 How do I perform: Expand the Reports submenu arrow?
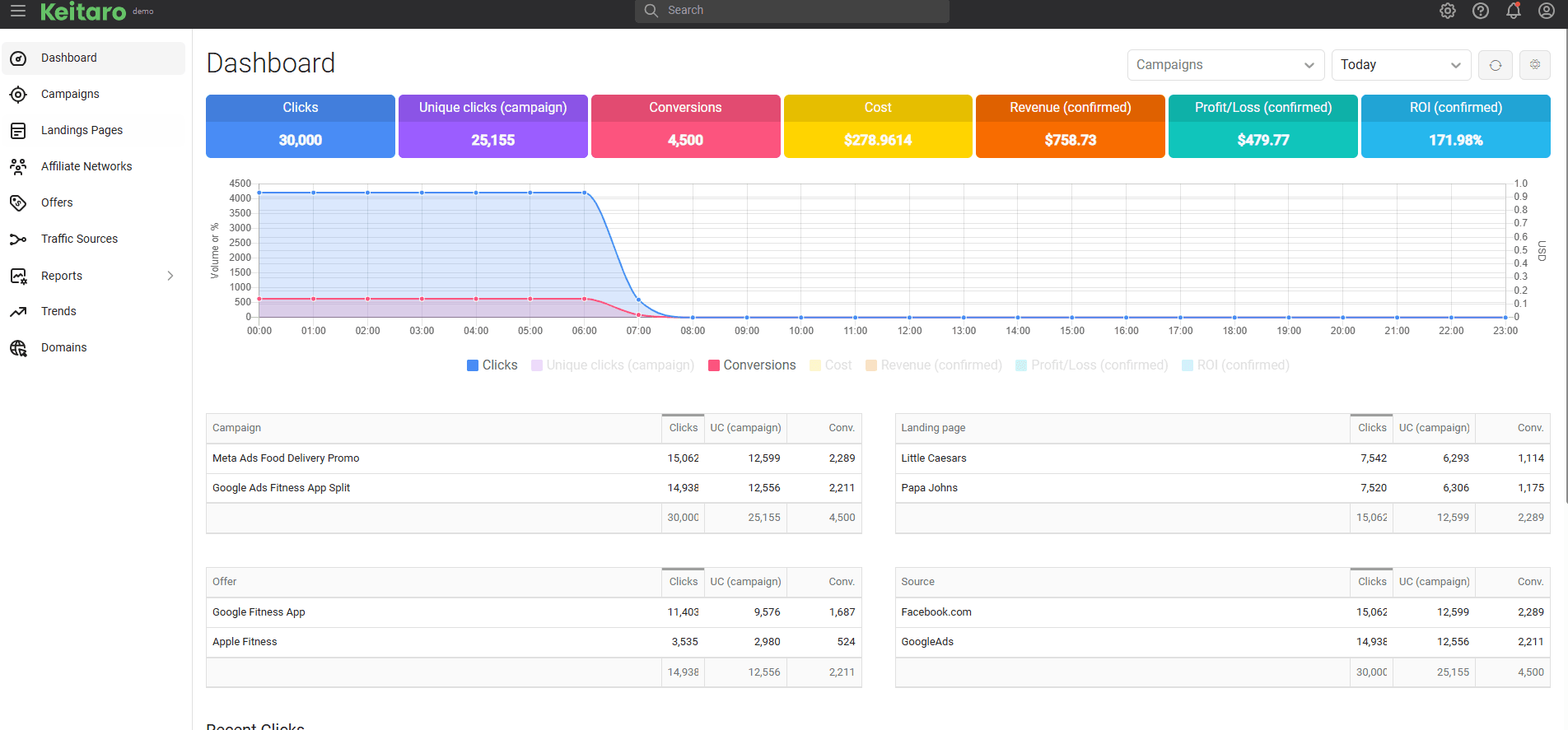pos(170,276)
